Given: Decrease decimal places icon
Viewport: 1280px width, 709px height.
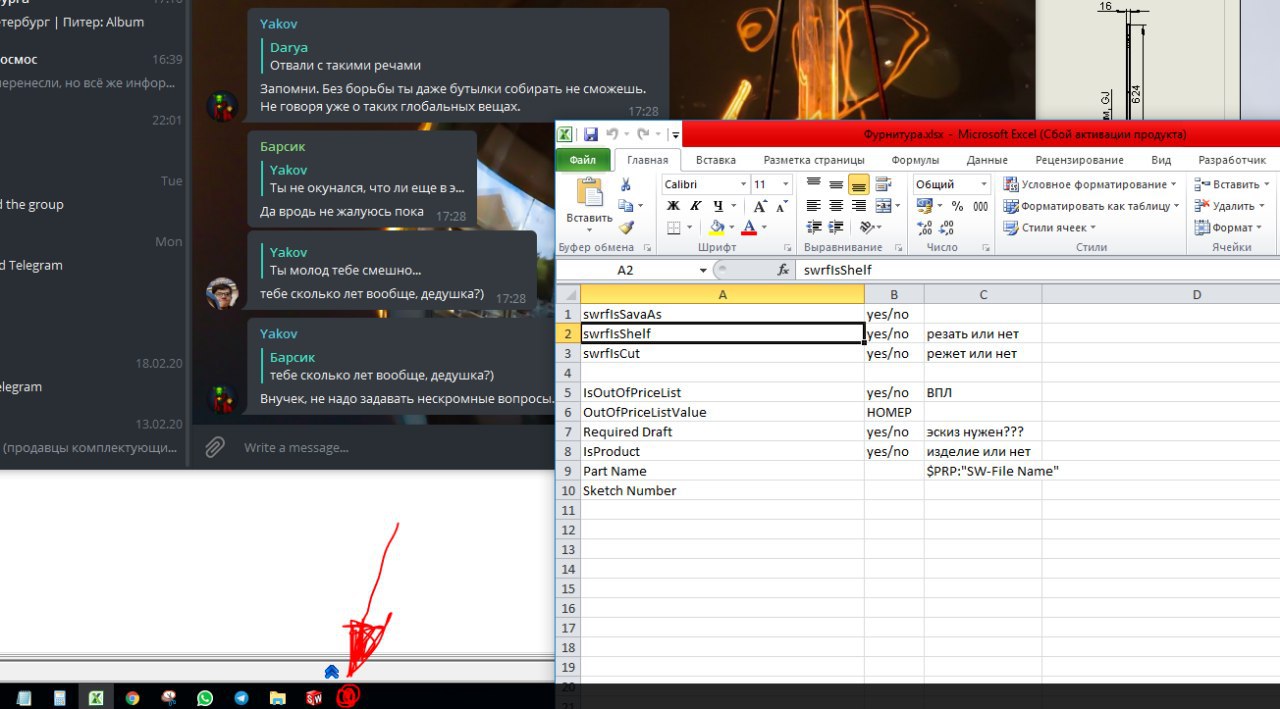Looking at the screenshot, I should click(x=945, y=228).
